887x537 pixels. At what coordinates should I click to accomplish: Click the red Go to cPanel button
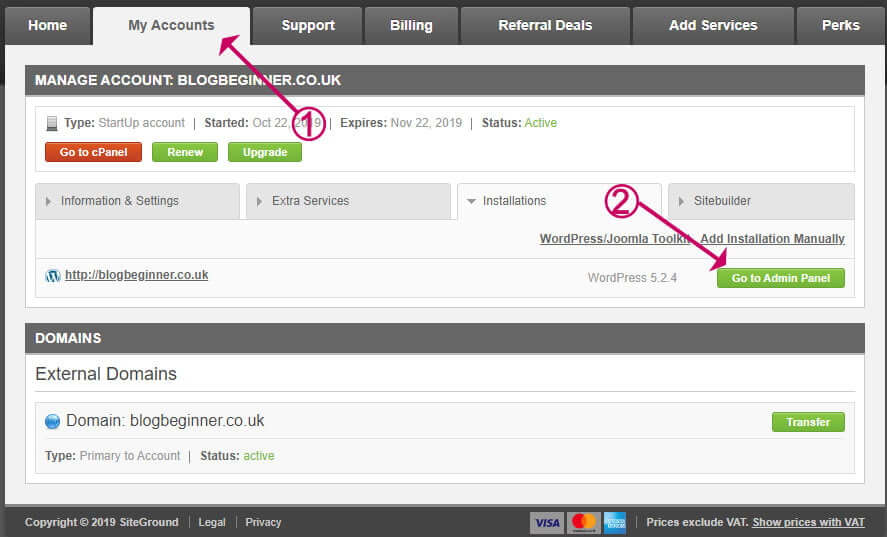coord(93,152)
